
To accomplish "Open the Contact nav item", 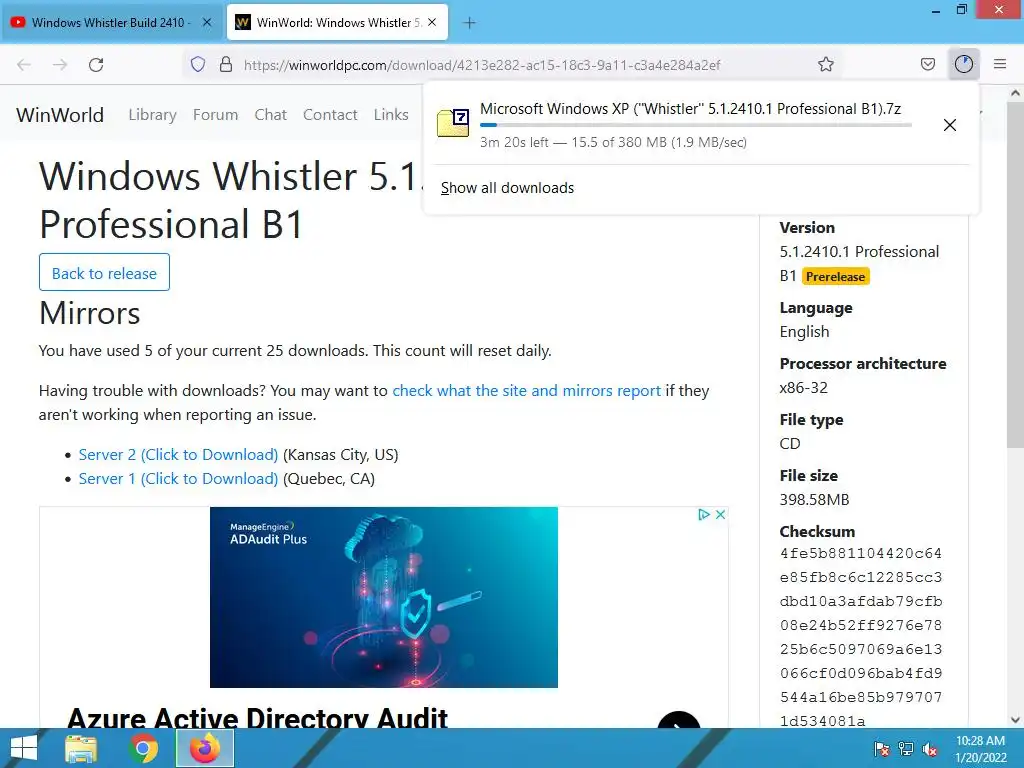I will (330, 114).
